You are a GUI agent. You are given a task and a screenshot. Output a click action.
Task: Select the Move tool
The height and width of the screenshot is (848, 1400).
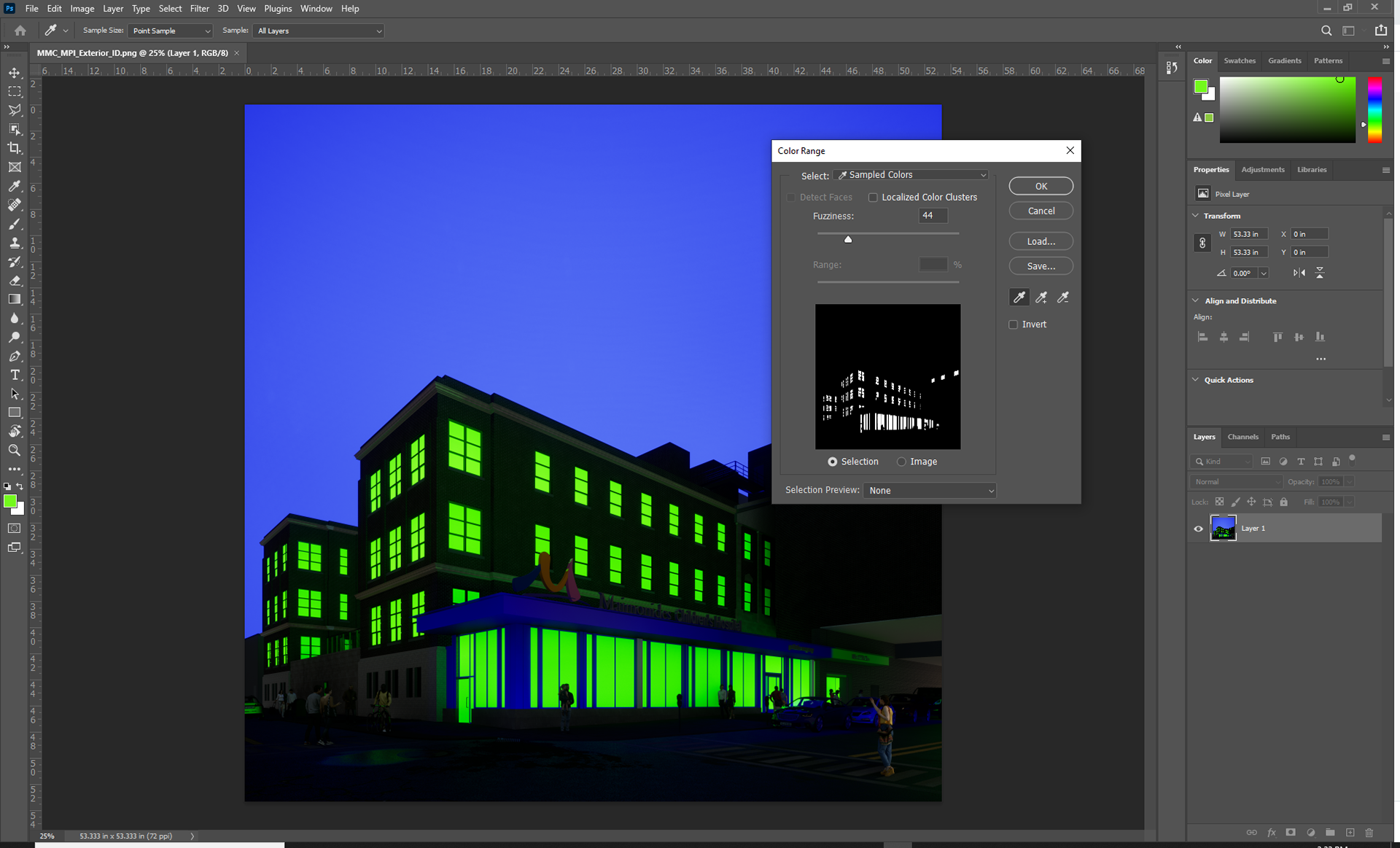pyautogui.click(x=15, y=73)
